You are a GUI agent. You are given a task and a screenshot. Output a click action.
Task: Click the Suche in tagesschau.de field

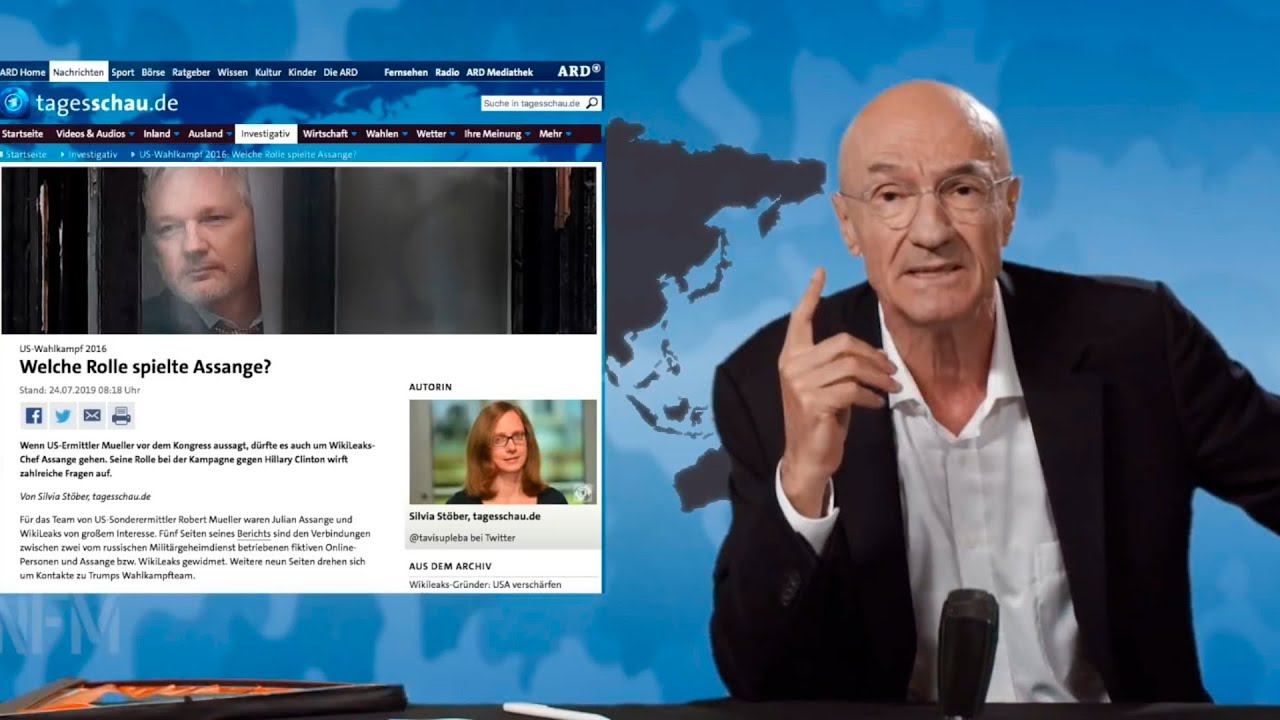(532, 103)
